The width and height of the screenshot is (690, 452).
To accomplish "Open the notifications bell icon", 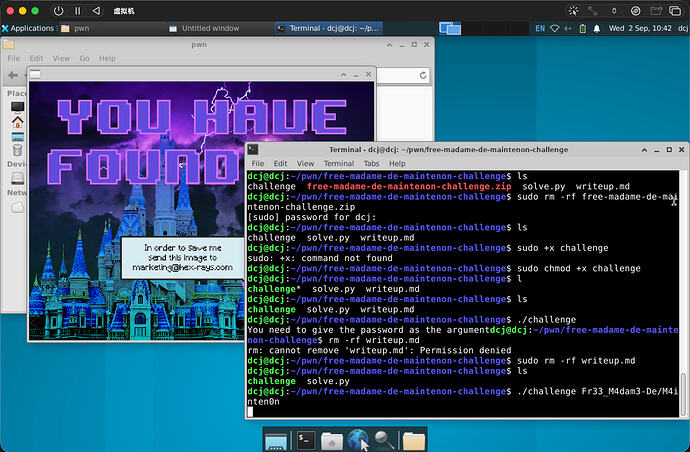I will [x=597, y=29].
